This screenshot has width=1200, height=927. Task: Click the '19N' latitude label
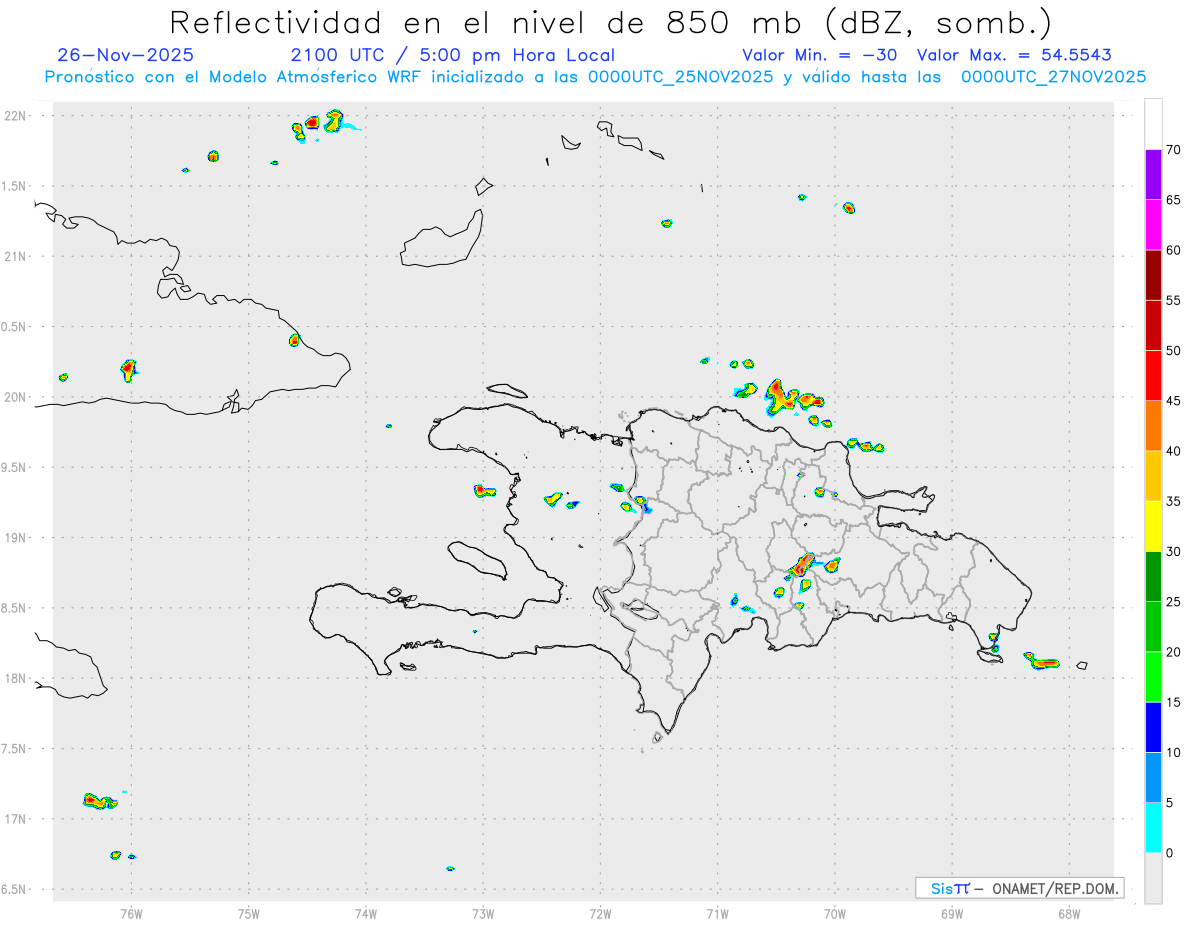16,538
